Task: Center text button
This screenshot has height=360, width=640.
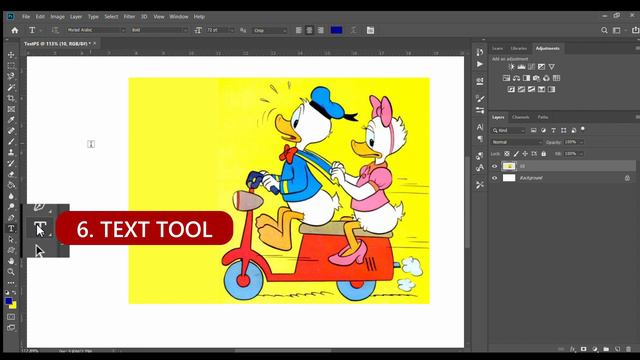Action: pos(309,30)
